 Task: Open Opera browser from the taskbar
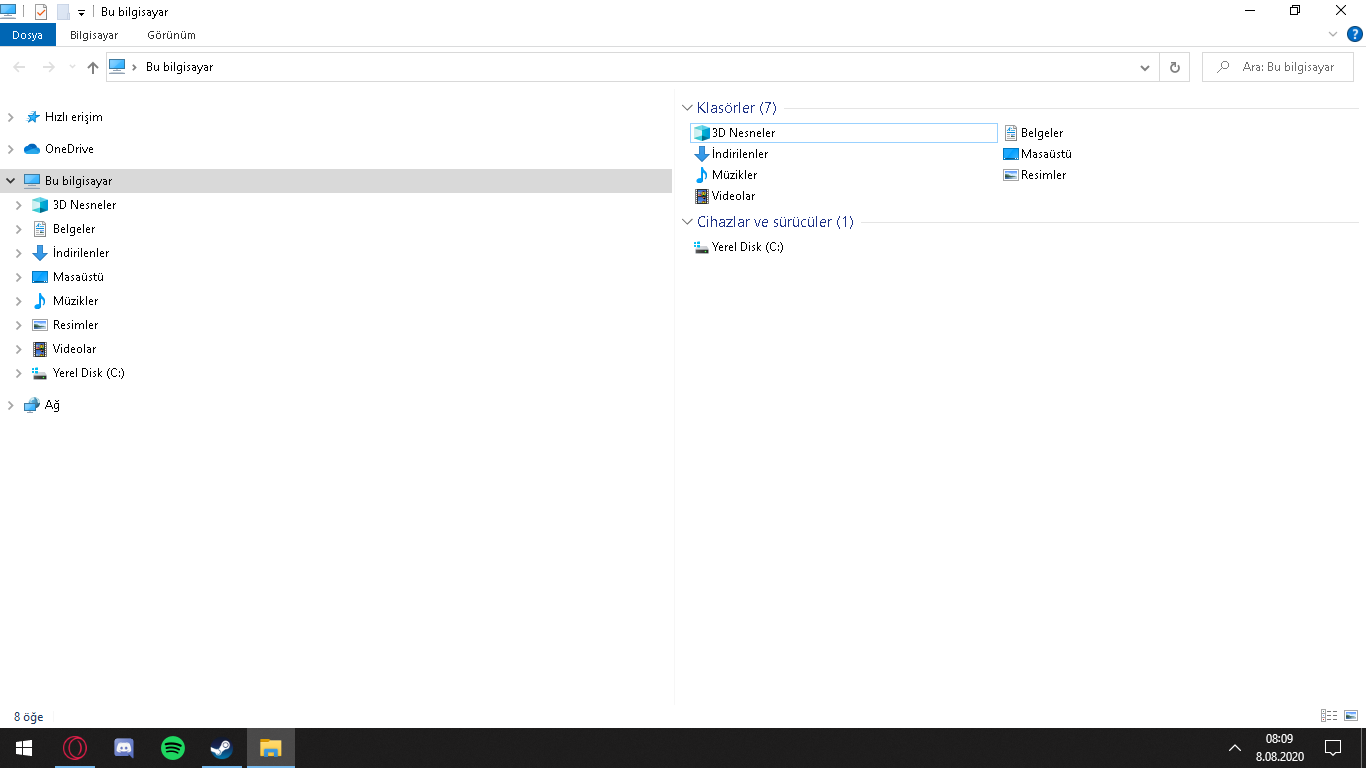[75, 748]
